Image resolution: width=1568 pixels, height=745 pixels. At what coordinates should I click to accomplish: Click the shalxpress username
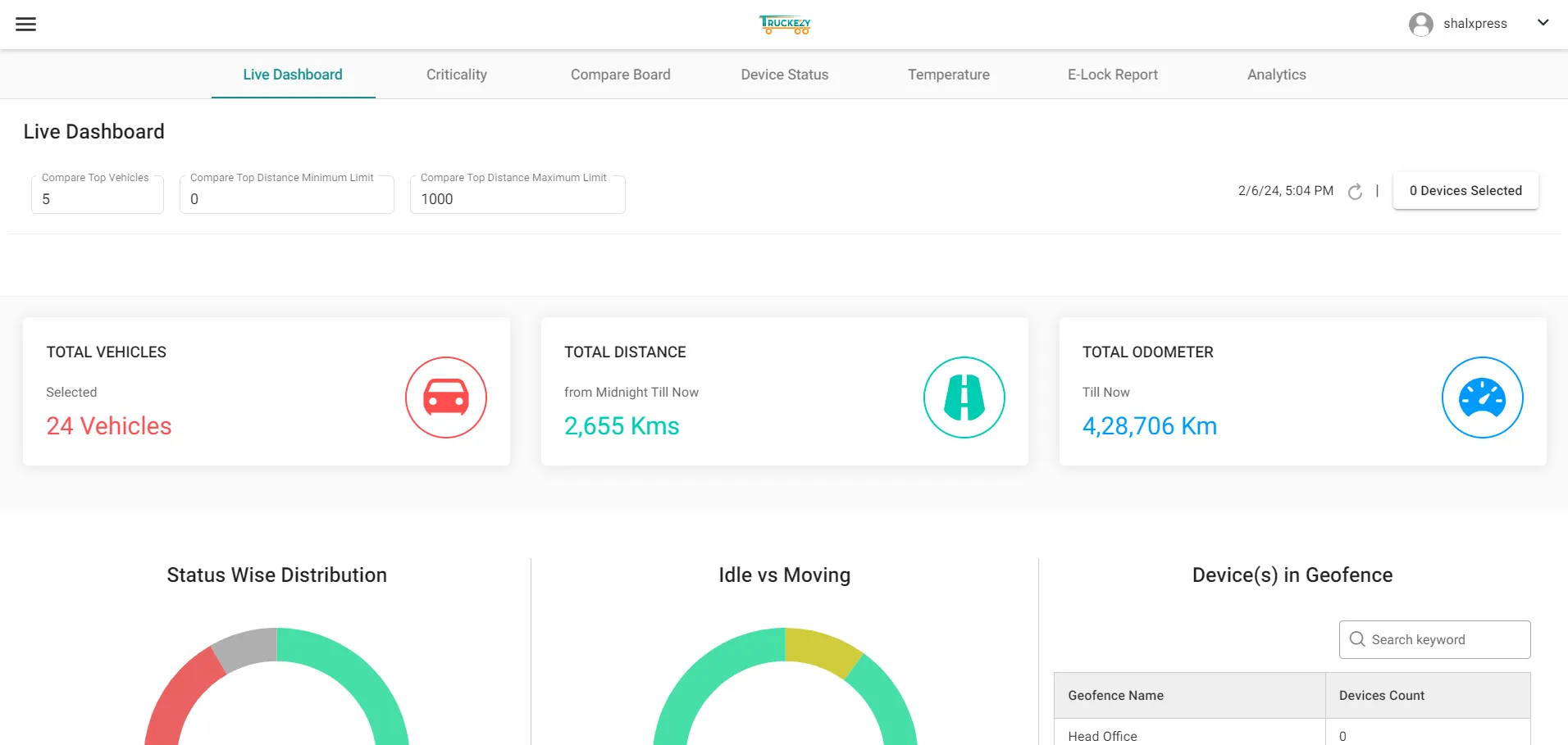[x=1475, y=24]
